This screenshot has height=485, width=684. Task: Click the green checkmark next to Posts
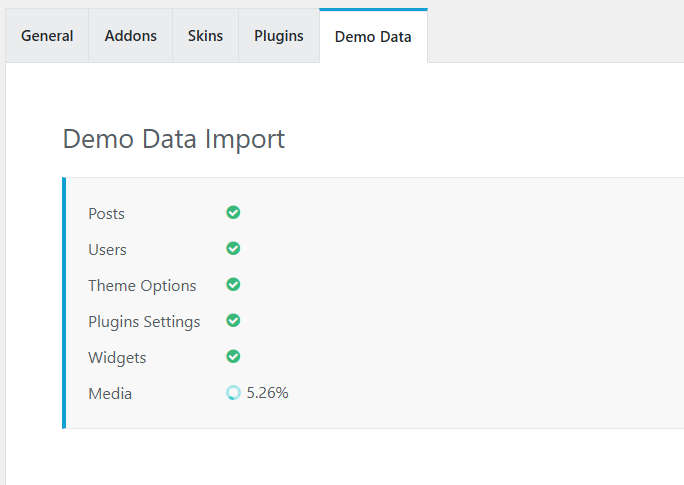(x=233, y=212)
